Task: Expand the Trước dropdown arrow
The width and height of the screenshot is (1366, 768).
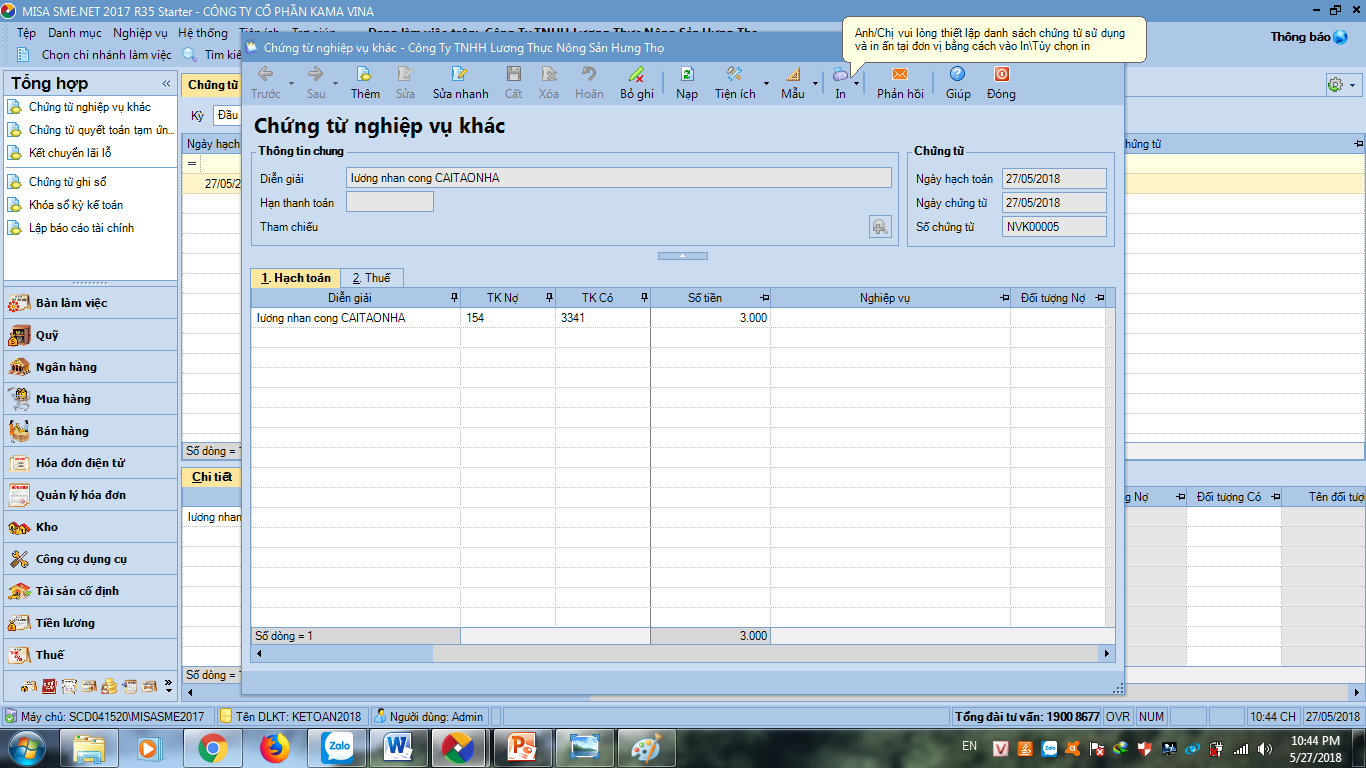Action: [291, 83]
